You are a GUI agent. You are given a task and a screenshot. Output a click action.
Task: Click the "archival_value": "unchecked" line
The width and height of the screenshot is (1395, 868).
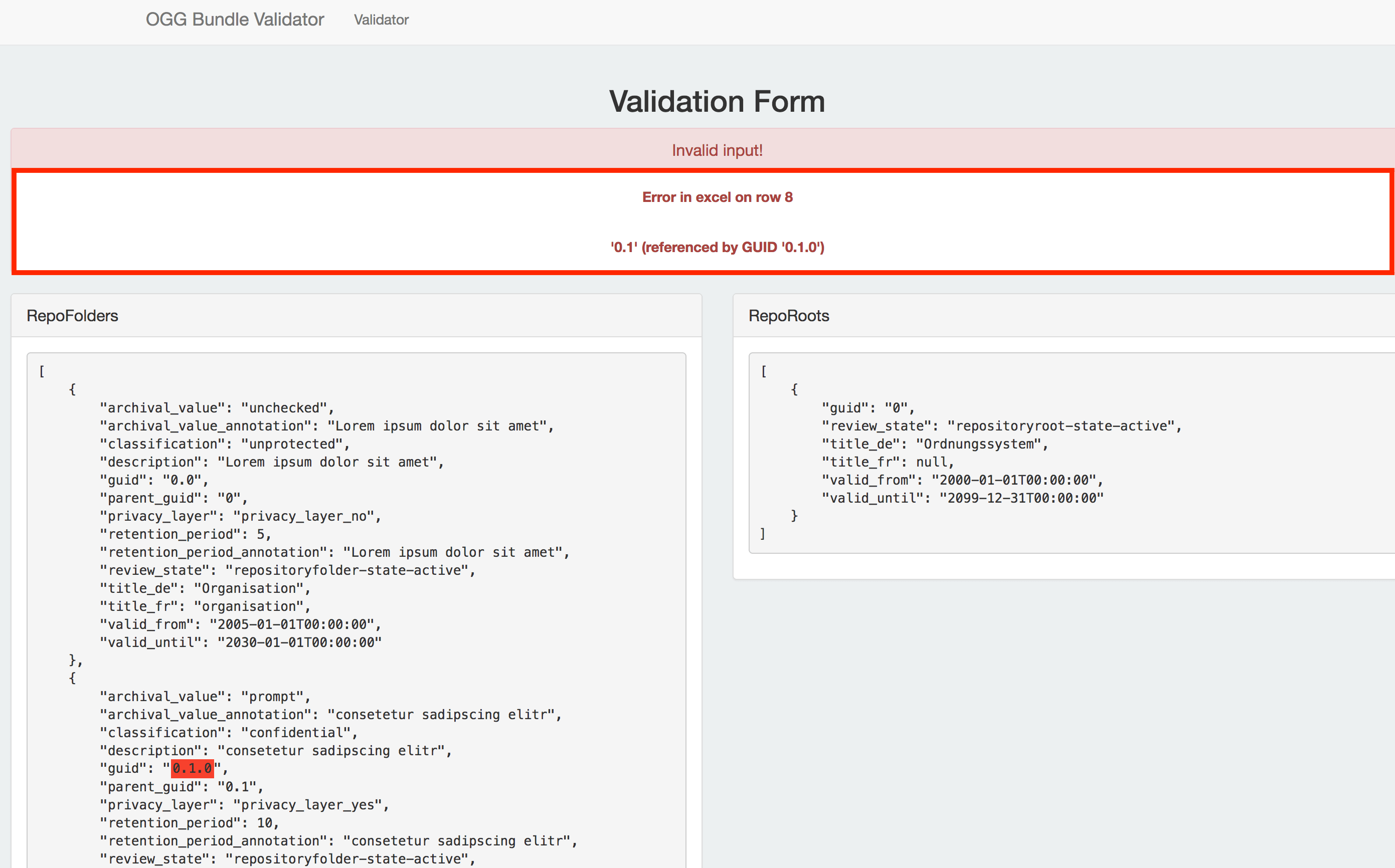217,408
